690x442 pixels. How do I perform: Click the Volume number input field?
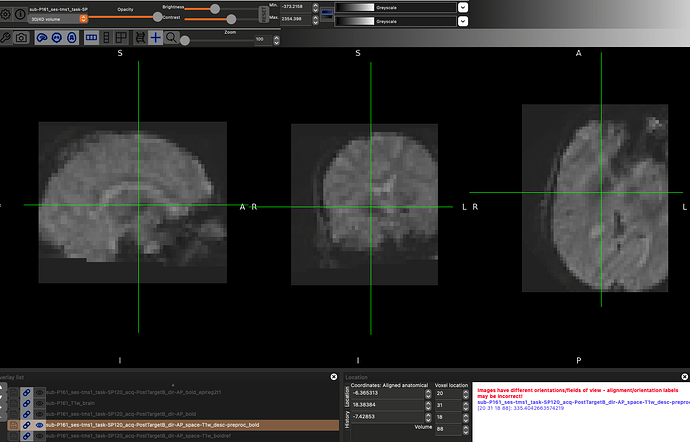[448, 428]
